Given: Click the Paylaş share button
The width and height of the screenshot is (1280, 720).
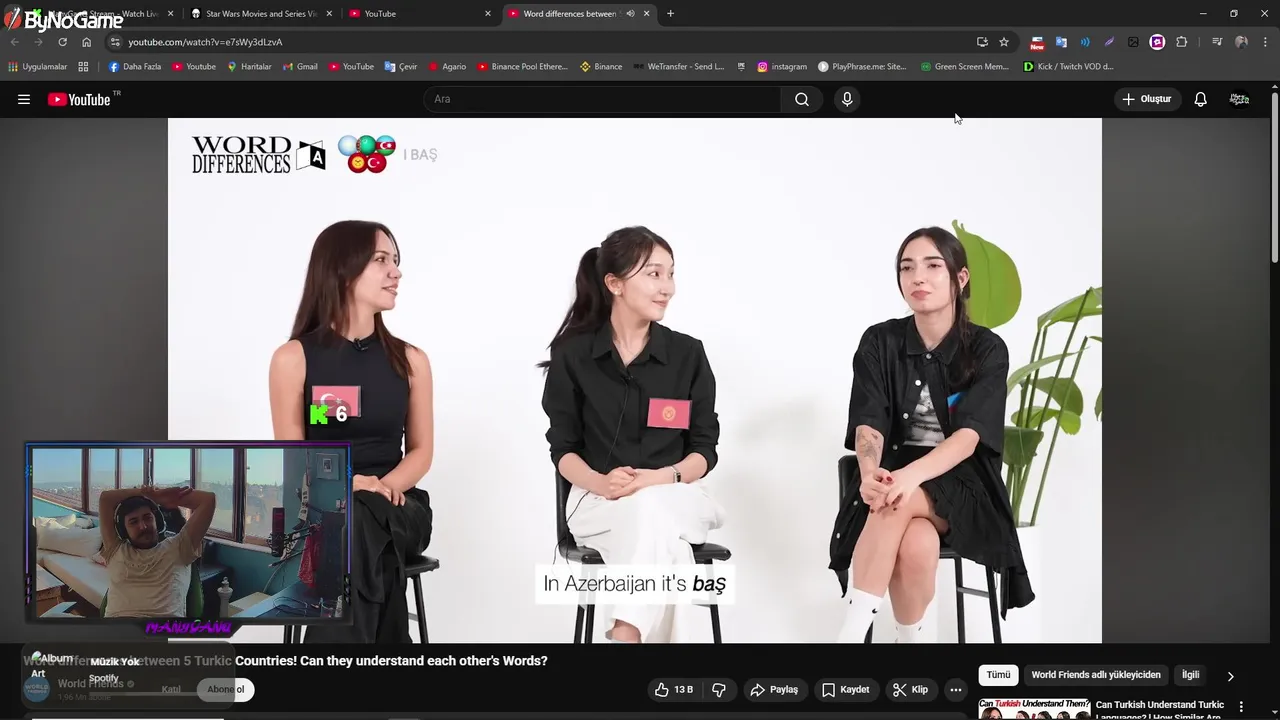Looking at the screenshot, I should (774, 690).
